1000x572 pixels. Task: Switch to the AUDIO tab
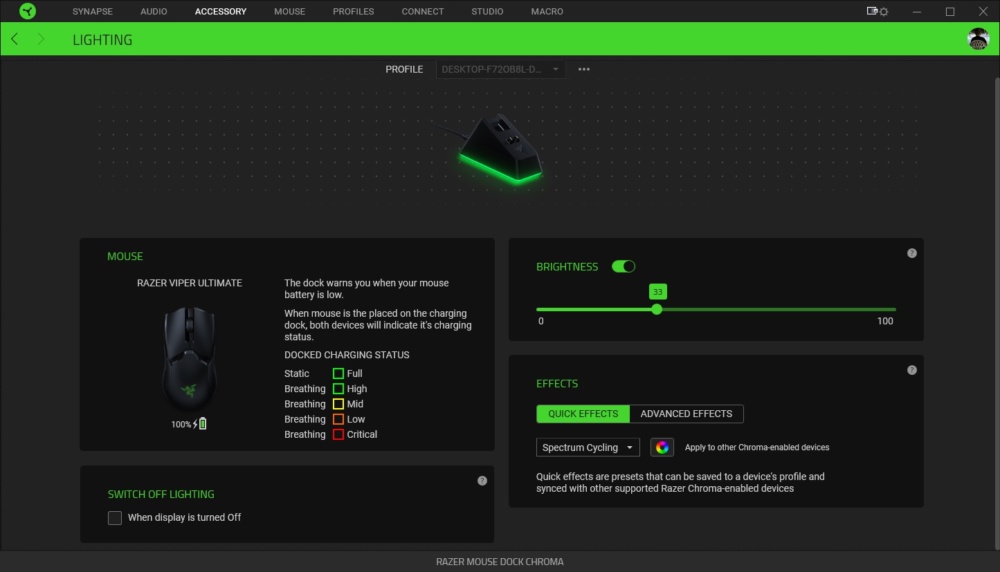154,11
